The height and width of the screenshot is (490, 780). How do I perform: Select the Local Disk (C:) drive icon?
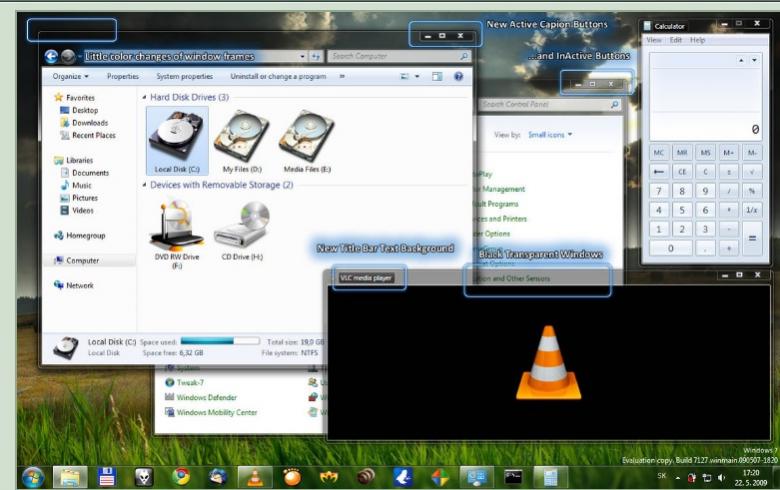tap(177, 141)
